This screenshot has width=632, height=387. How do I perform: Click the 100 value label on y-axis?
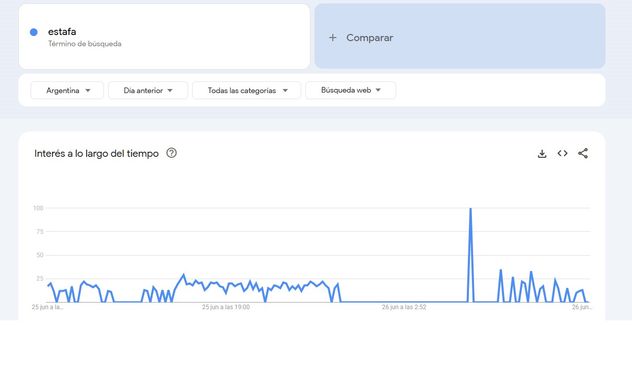pos(38,208)
